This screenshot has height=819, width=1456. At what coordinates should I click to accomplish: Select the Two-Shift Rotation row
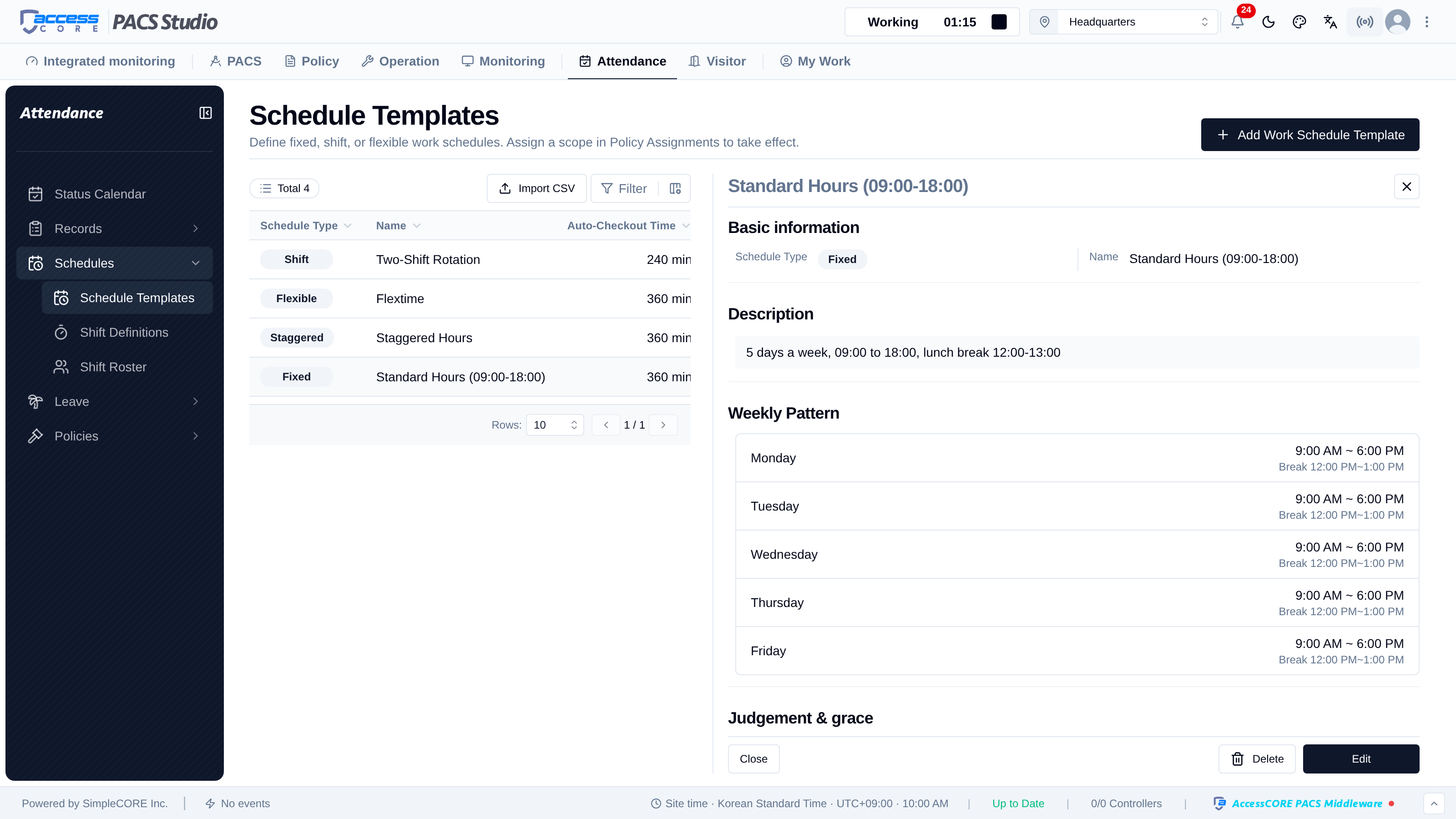pos(470,259)
